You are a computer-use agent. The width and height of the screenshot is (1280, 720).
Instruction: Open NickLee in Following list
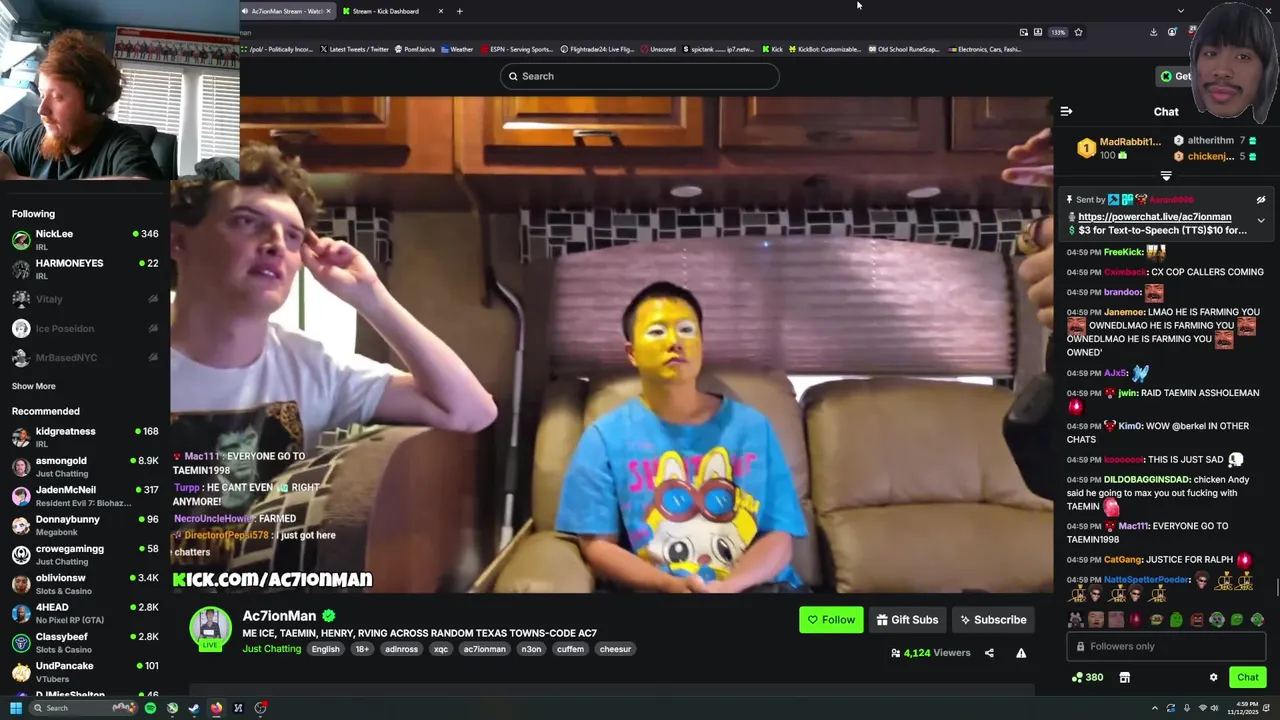(x=85, y=240)
